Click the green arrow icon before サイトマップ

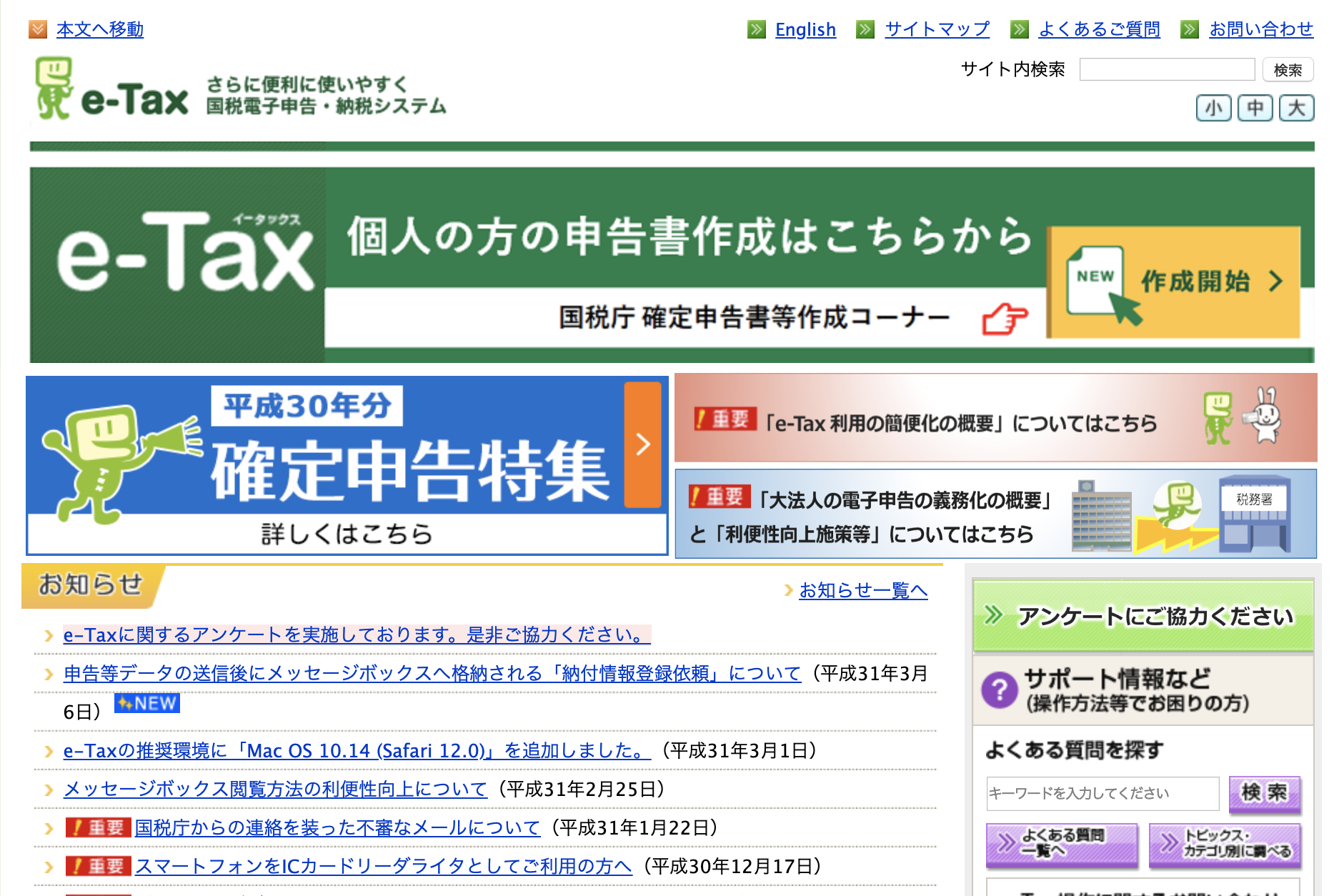(x=865, y=29)
